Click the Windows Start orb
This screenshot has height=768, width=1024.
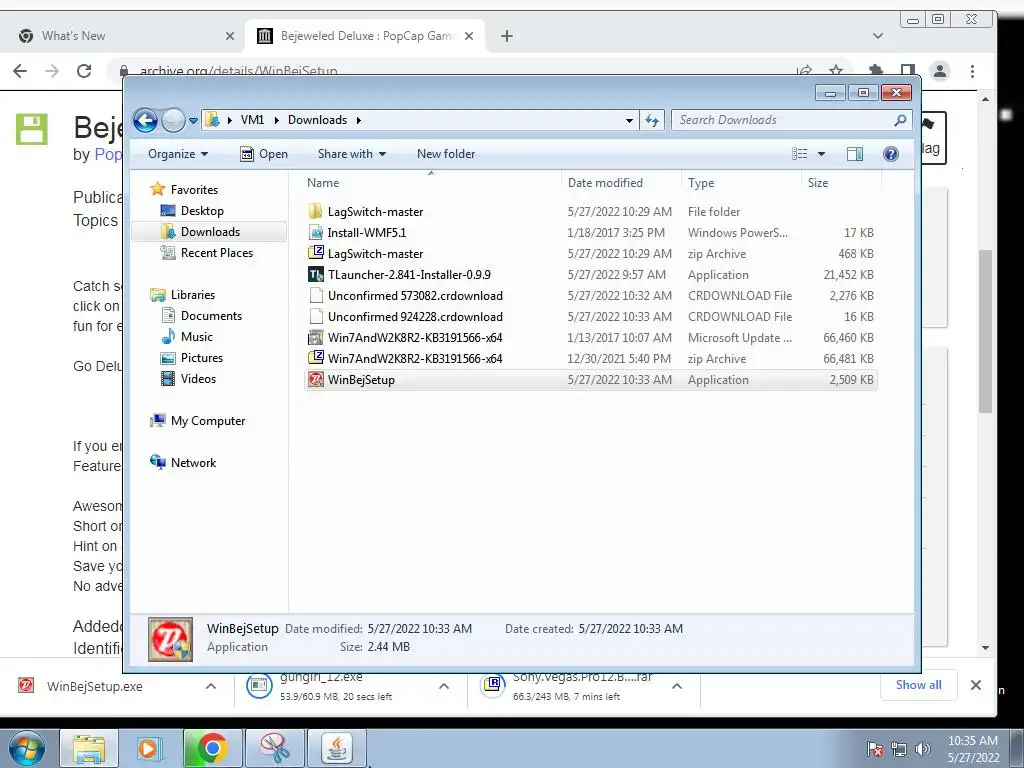(27, 748)
